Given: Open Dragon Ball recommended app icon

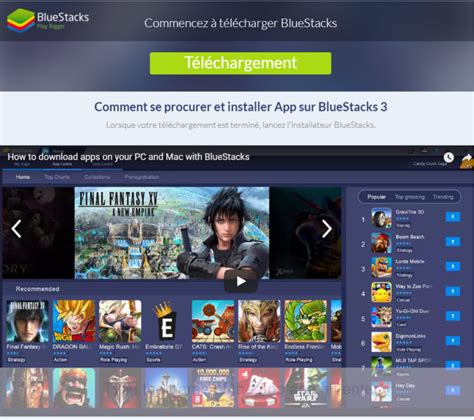Looking at the screenshot, I should [74, 321].
